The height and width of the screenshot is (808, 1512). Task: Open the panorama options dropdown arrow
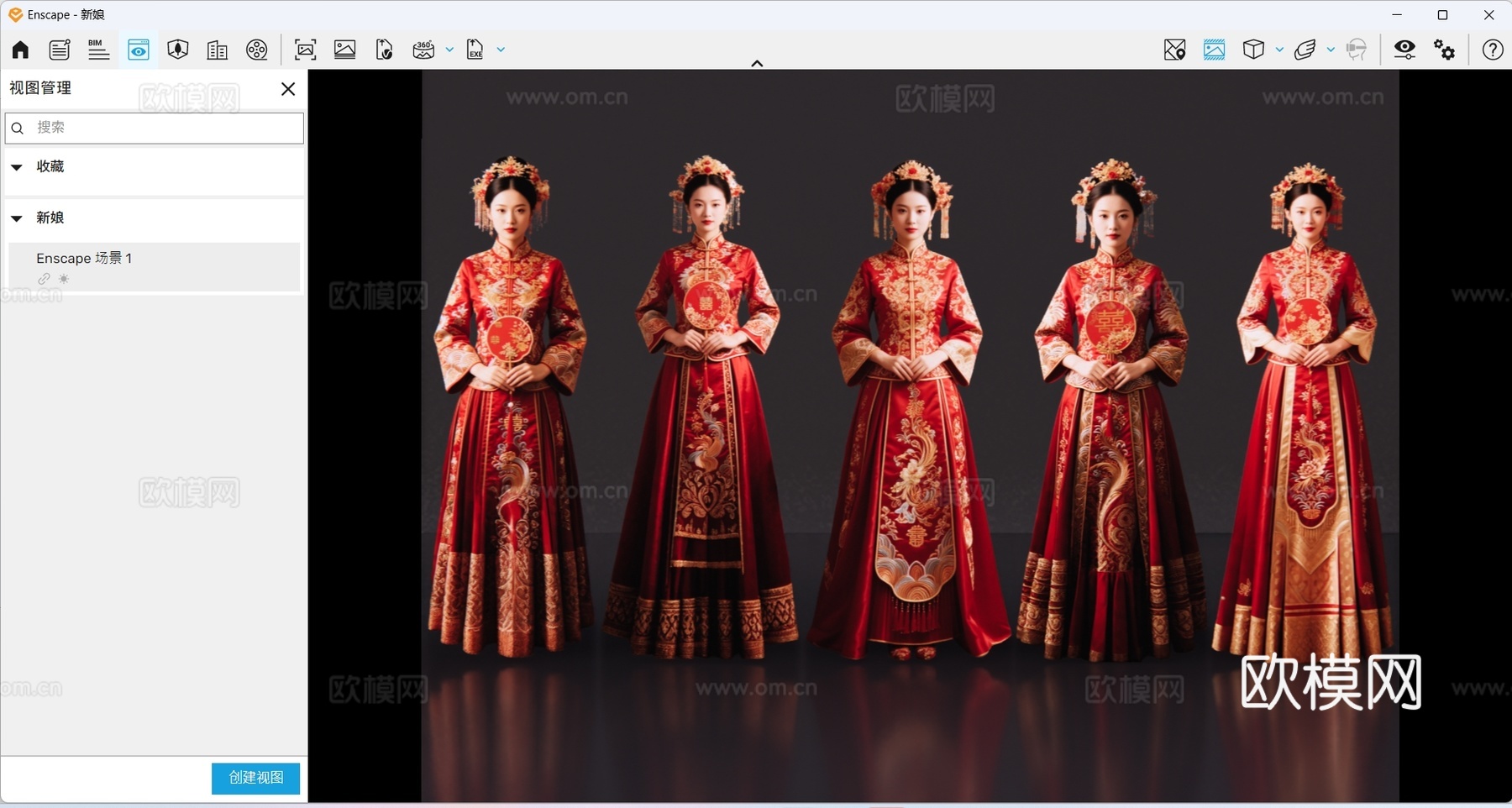(x=449, y=50)
